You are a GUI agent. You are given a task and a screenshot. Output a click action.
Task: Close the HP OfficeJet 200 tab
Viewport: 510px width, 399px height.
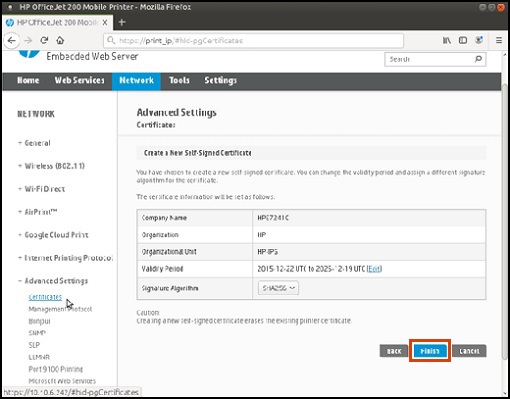coord(105,22)
